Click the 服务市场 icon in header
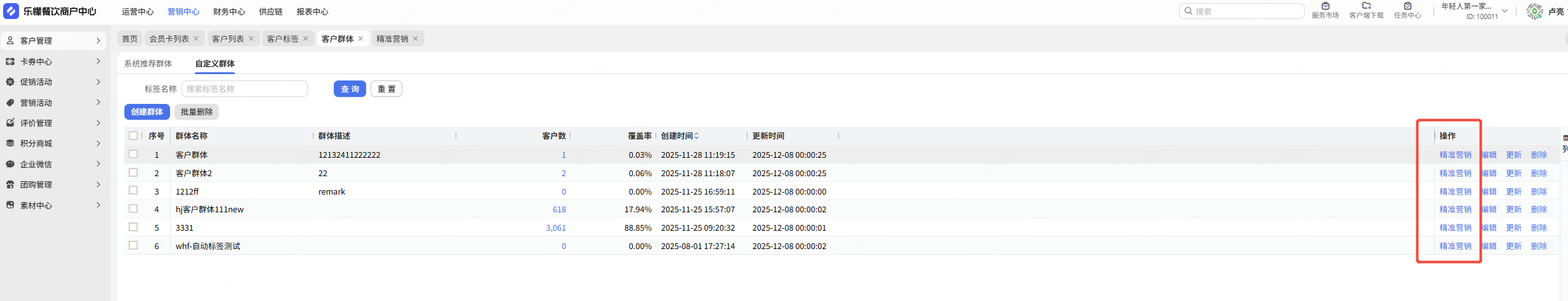This screenshot has width=1568, height=301. click(1325, 6)
